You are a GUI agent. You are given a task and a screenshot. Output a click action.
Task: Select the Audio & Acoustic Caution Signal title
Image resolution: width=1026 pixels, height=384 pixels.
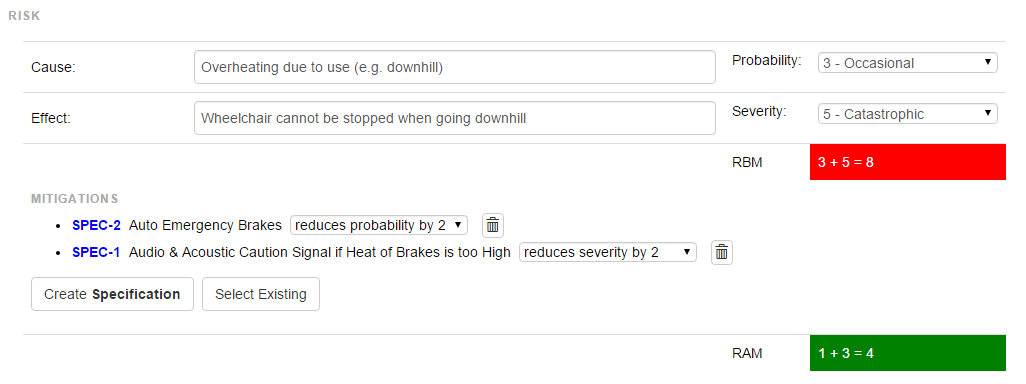pyautogui.click(x=320, y=253)
